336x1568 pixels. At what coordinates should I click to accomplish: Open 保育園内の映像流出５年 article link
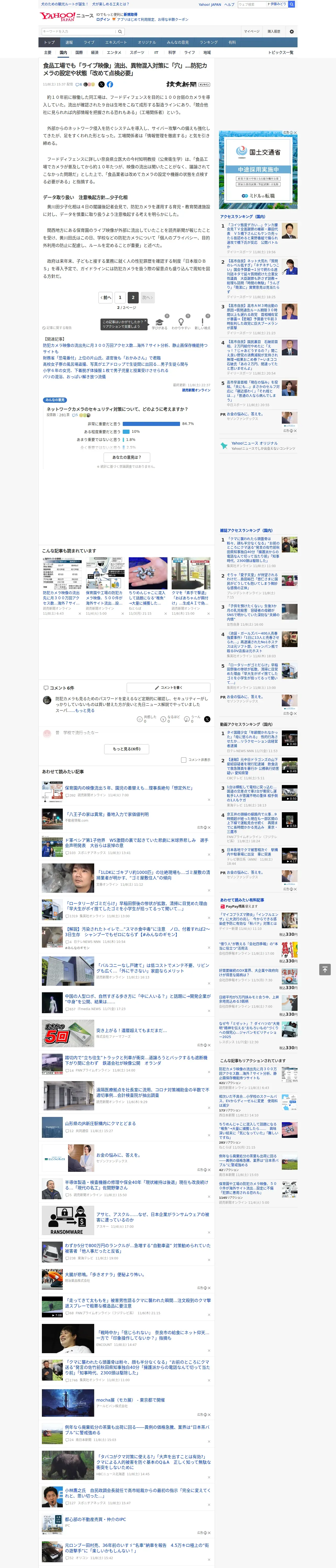click(129, 788)
